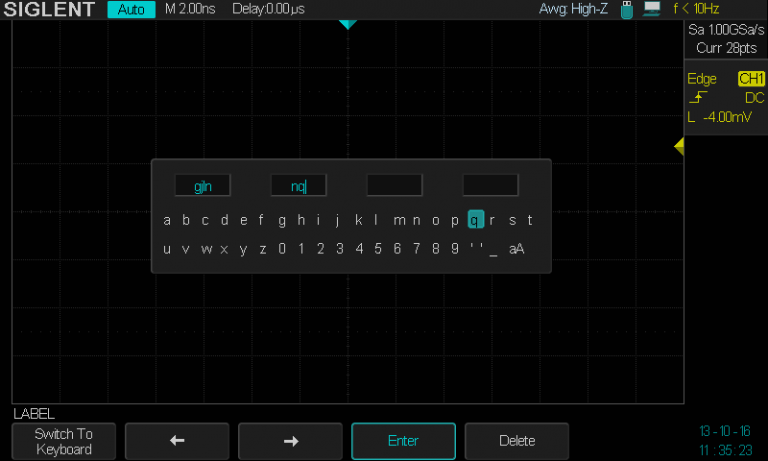Click the yellow CH1 trigger source badge
The height and width of the screenshot is (461, 768).
click(750, 78)
